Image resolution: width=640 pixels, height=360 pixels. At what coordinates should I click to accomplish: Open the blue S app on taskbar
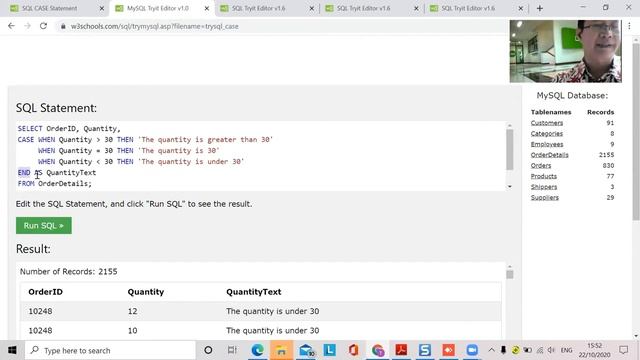pos(425,350)
